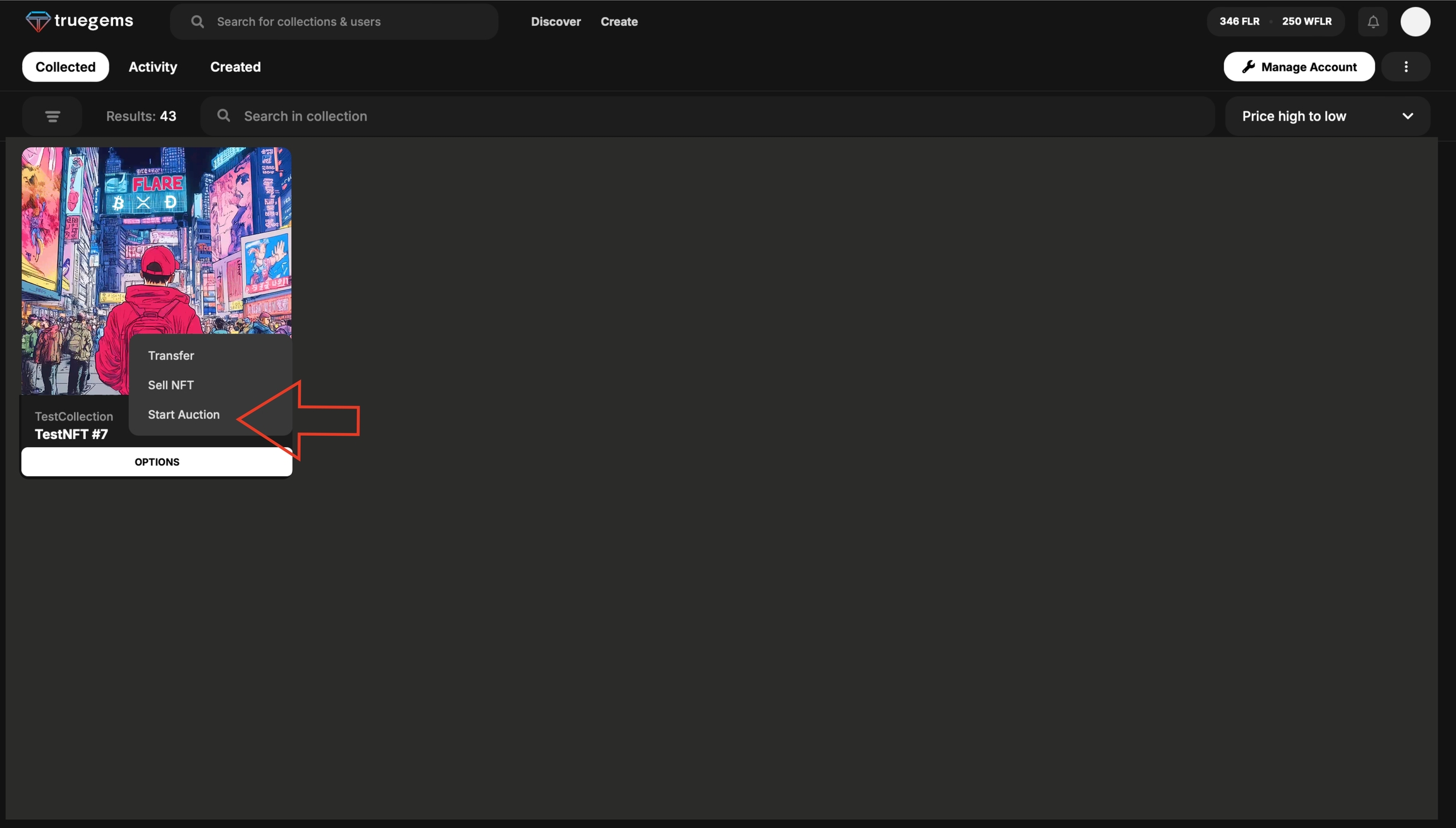
Task: Select Transfer from the options menu
Action: pyautogui.click(x=171, y=356)
